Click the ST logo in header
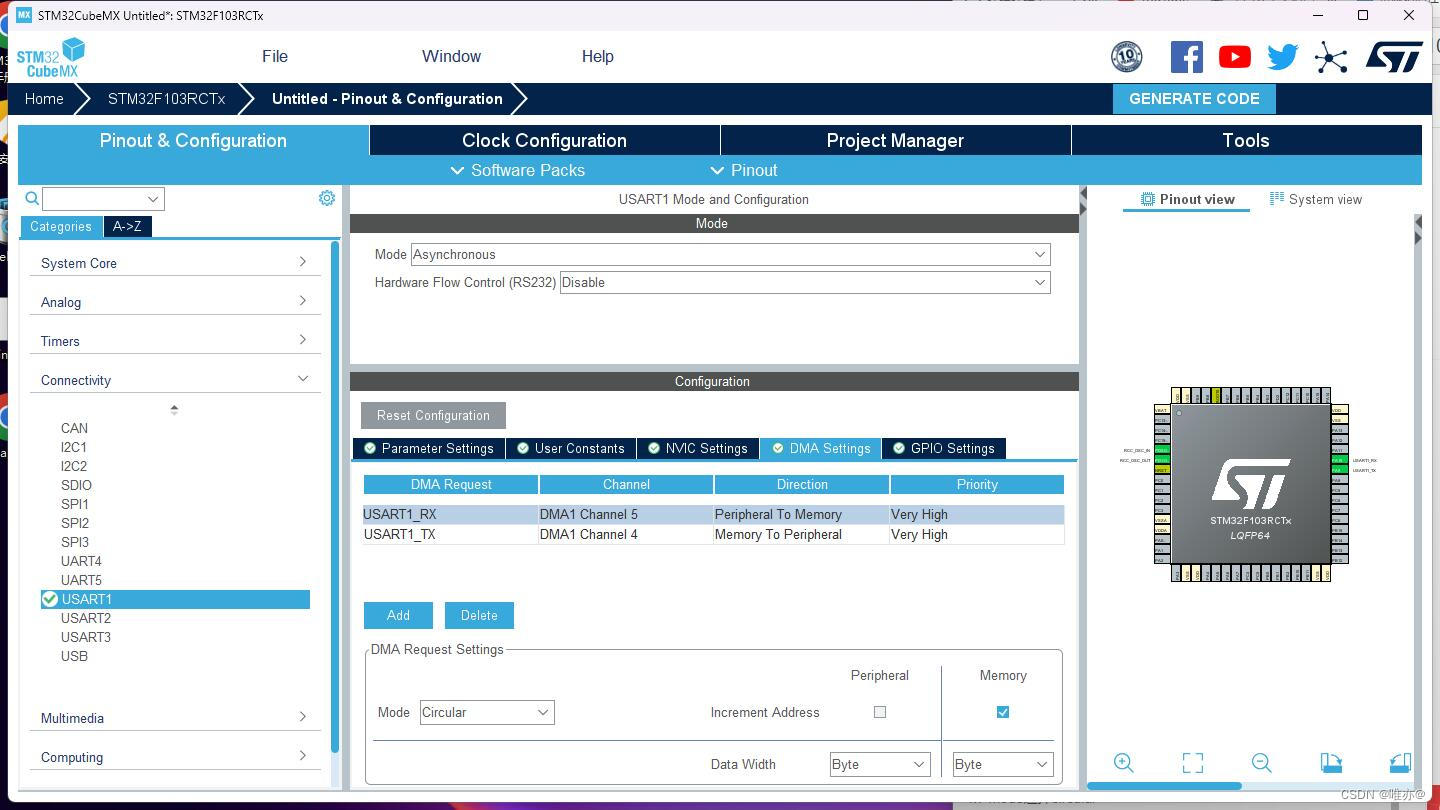Image resolution: width=1440 pixels, height=810 pixels. (x=1395, y=57)
